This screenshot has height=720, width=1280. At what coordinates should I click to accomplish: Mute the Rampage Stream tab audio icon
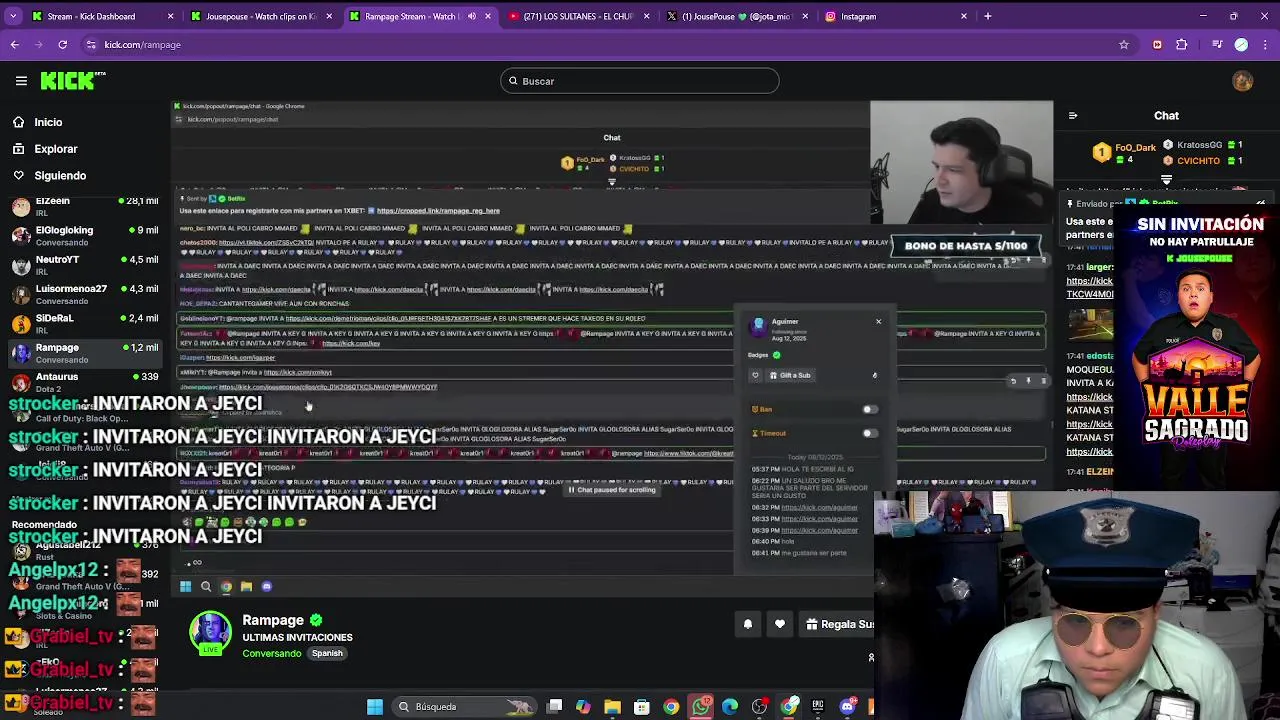[x=472, y=16]
